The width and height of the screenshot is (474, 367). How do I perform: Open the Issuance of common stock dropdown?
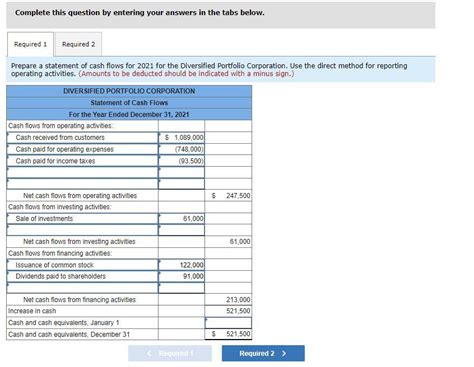tap(82, 265)
